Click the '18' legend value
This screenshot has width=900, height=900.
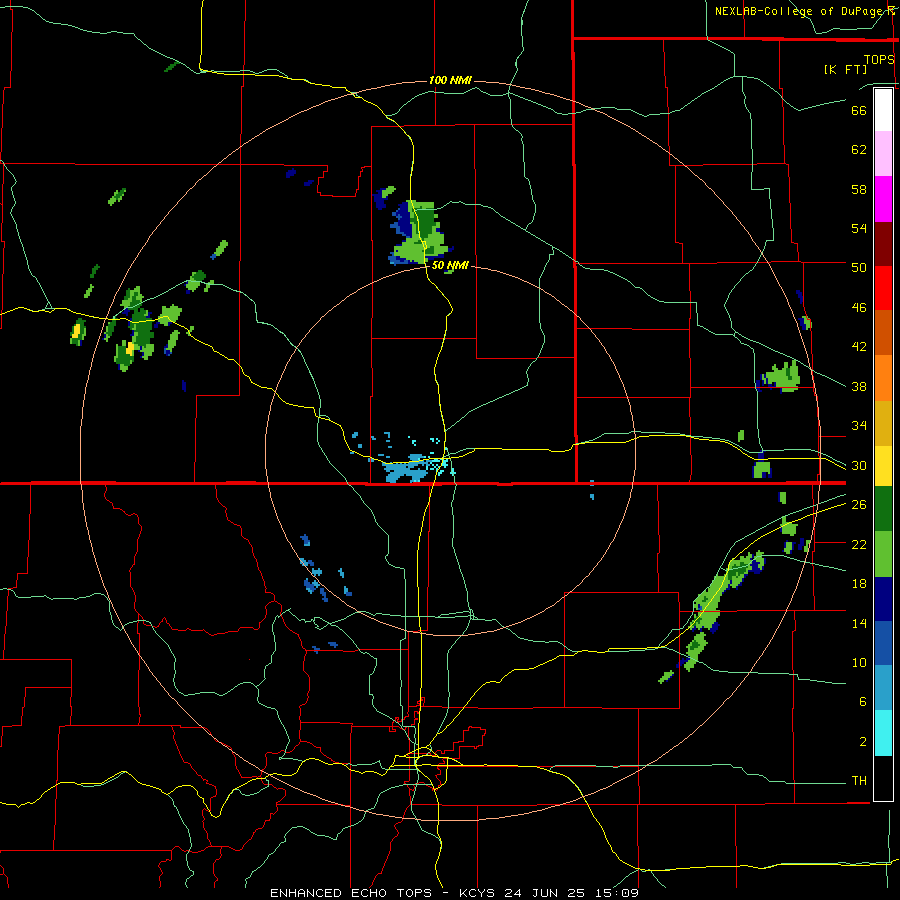point(859,584)
